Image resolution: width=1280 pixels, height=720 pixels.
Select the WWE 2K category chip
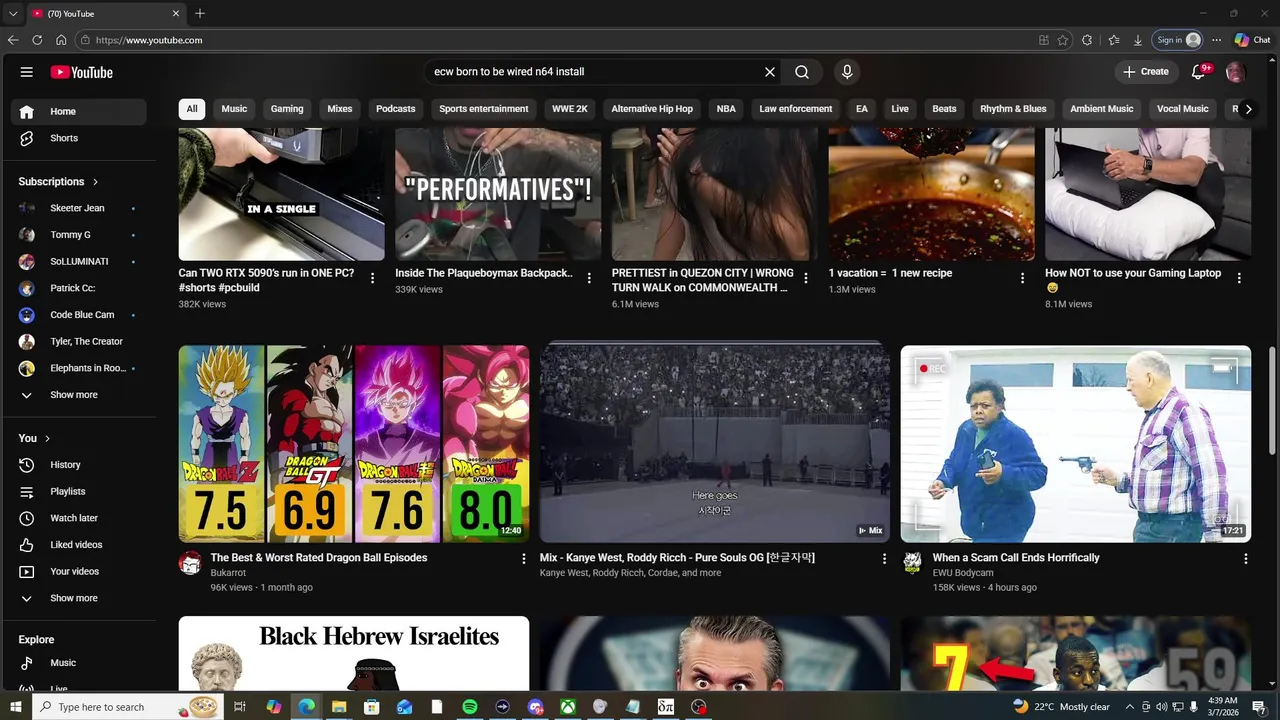570,109
